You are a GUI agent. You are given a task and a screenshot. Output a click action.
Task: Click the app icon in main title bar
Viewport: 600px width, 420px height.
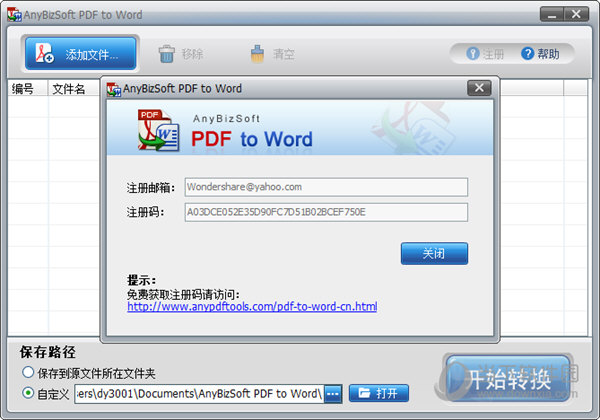(x=14, y=15)
